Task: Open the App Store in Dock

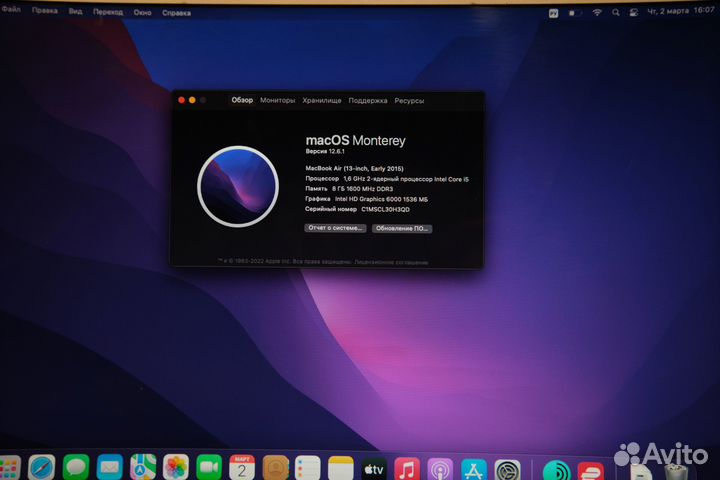Action: [474, 469]
